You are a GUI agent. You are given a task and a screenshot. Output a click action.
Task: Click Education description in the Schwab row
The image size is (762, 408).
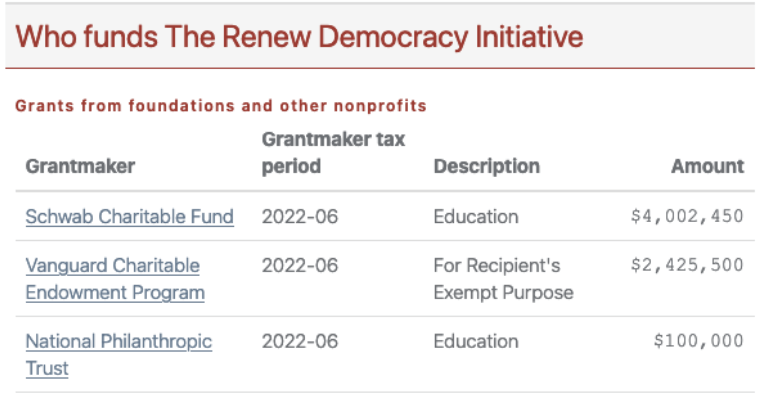pyautogui.click(x=475, y=217)
